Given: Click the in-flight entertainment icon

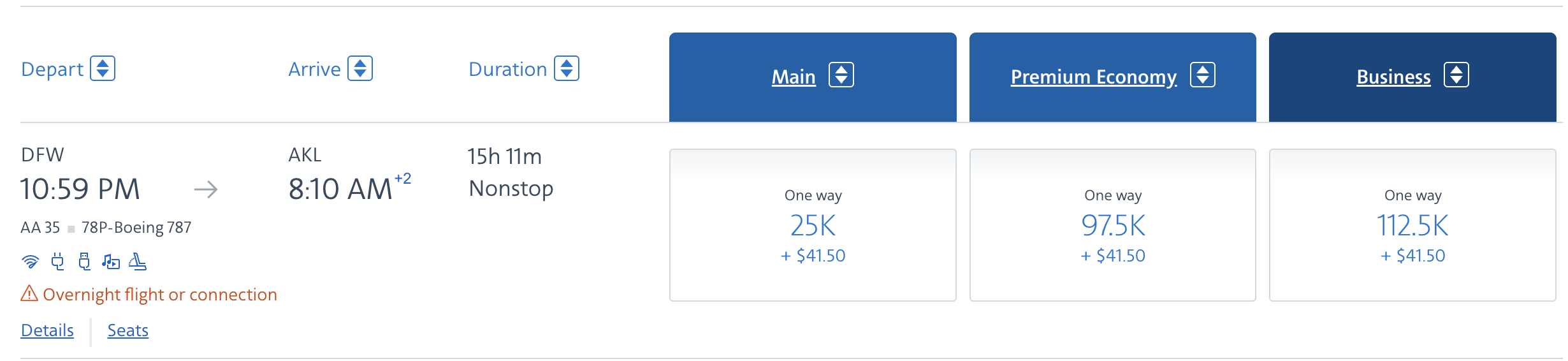Looking at the screenshot, I should pos(111,262).
